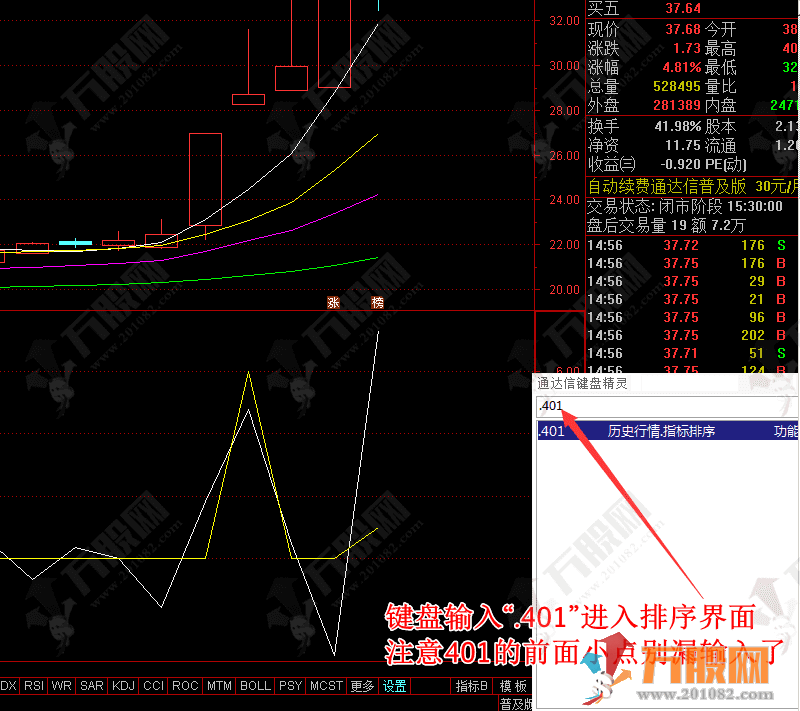The image size is (800, 711).
Task: Open the MTM indicator tab
Action: tap(219, 686)
